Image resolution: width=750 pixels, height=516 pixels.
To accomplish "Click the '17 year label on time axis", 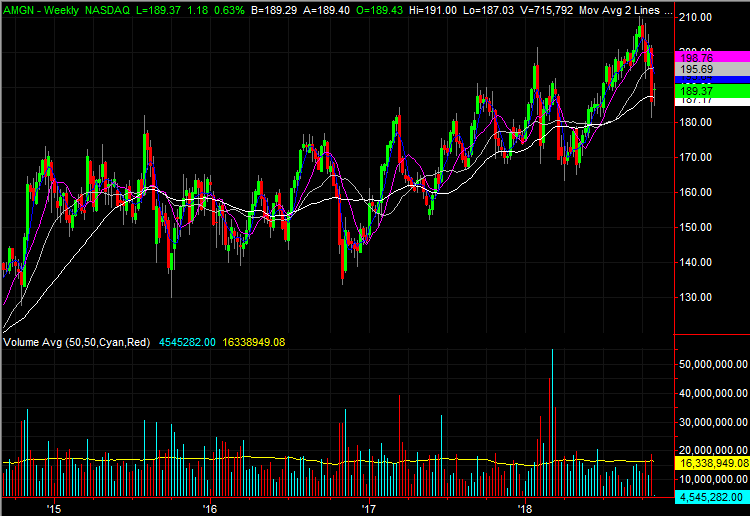I will tap(369, 509).
